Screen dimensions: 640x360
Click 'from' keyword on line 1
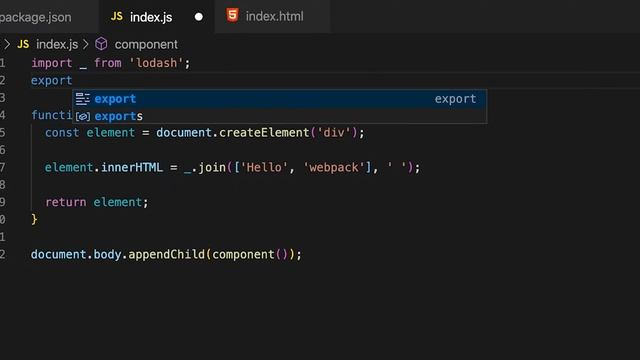[x=108, y=63]
